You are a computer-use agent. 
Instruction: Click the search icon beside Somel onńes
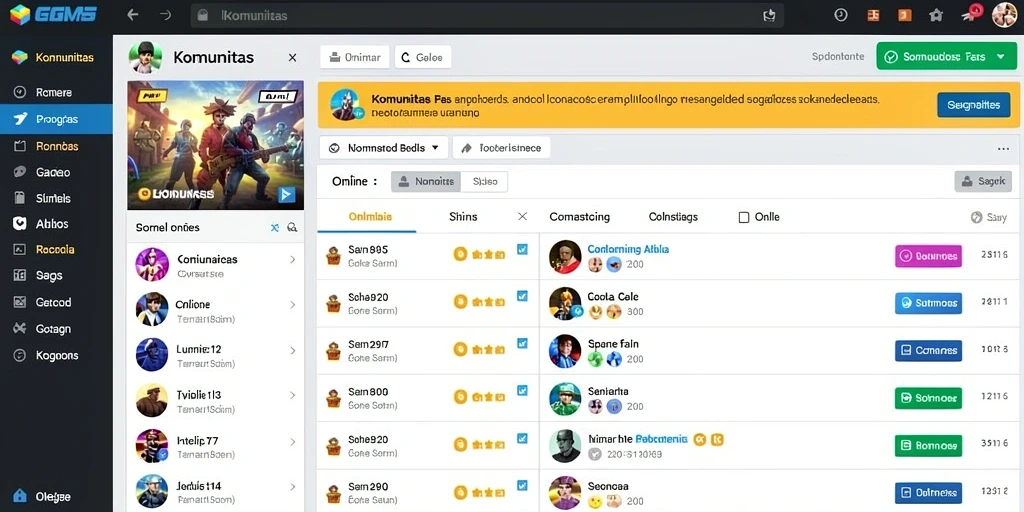[x=292, y=227]
